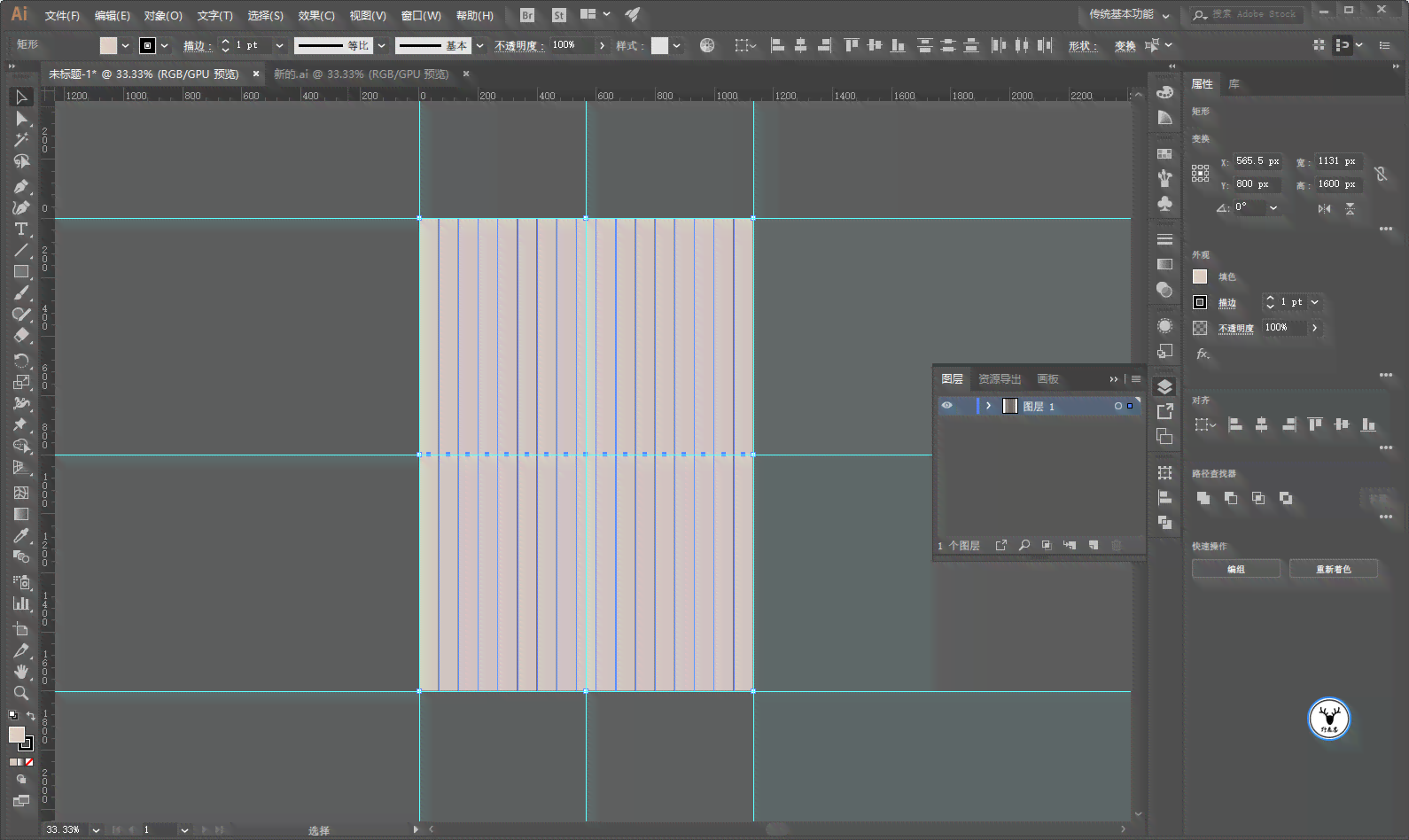Image resolution: width=1409 pixels, height=840 pixels.
Task: Open fill color dropdown arrow in control bar
Action: click(x=125, y=45)
